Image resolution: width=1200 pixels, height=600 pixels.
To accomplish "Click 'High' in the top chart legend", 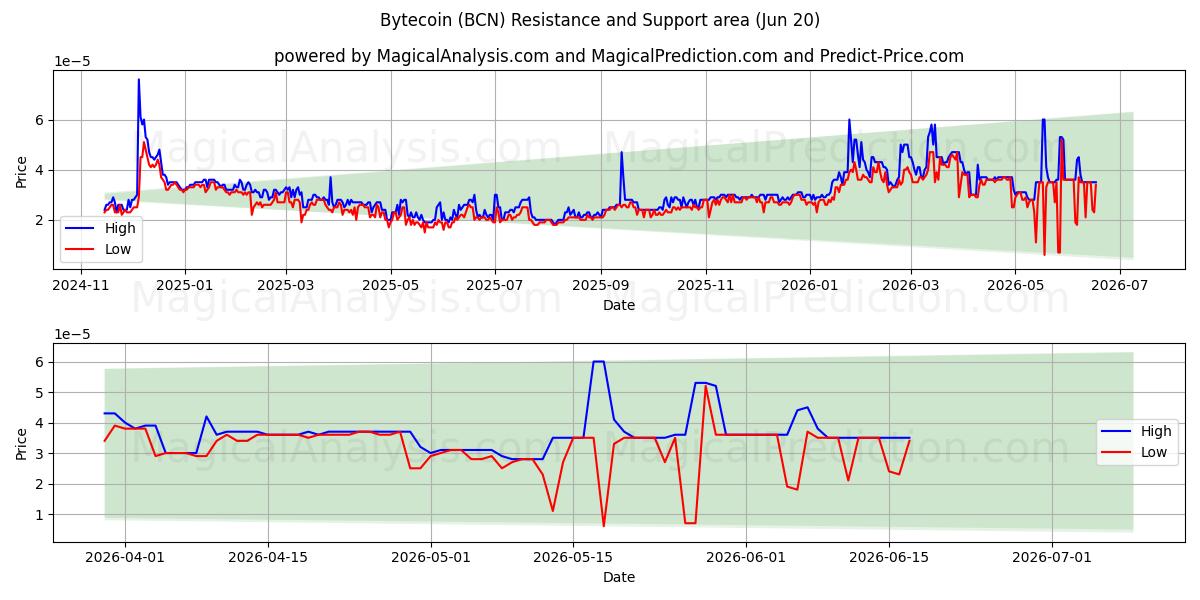I will [120, 228].
